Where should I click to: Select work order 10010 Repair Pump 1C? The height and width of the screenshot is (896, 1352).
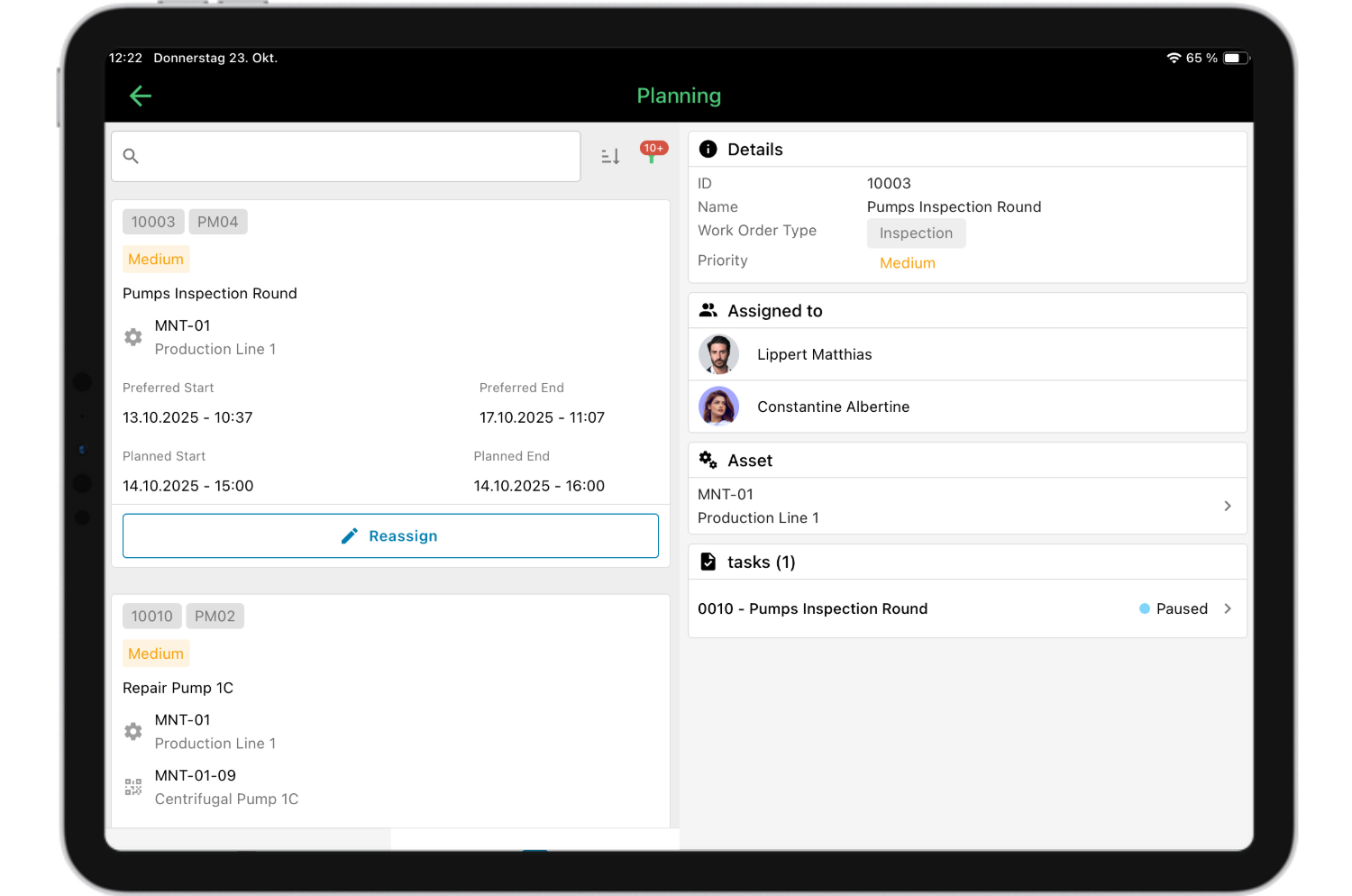tap(178, 688)
